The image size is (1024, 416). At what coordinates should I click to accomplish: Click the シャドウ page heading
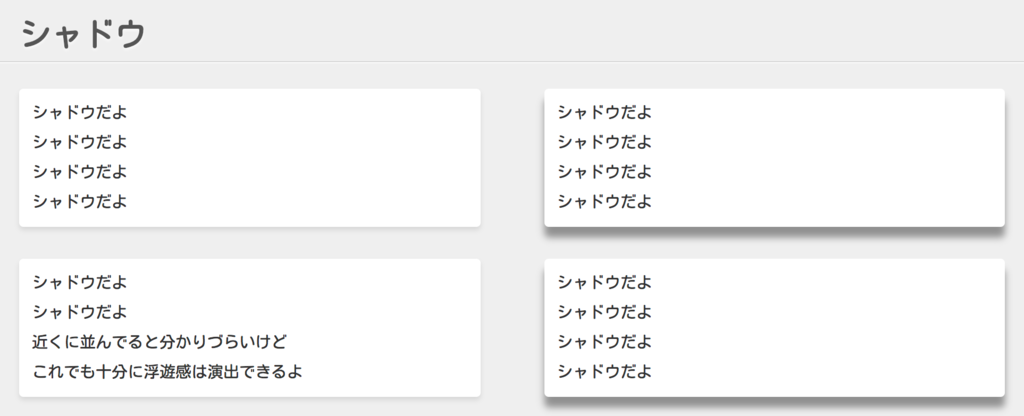[x=84, y=33]
